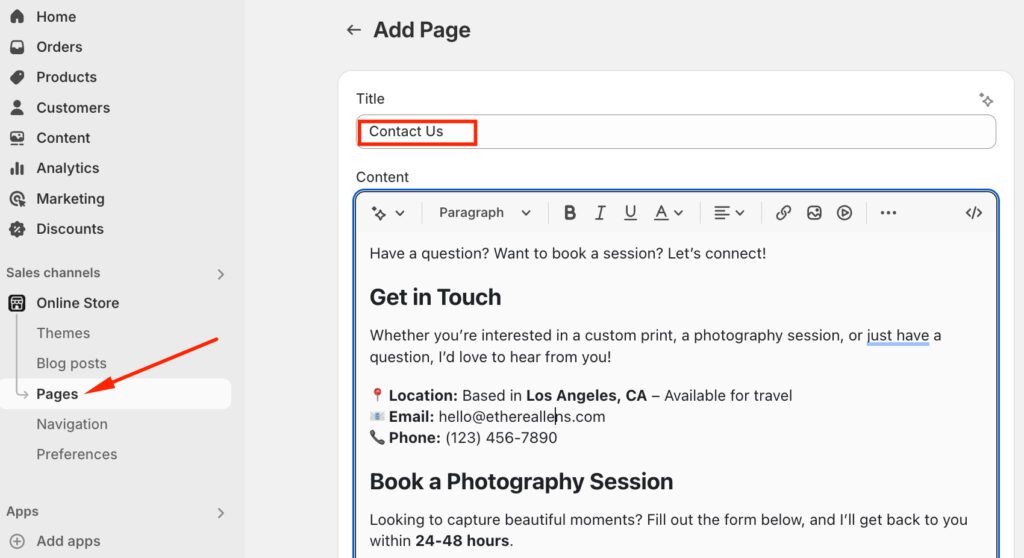Screen dimensions: 1024x558
Task: Expand the Apps section chevron
Action: click(x=221, y=513)
